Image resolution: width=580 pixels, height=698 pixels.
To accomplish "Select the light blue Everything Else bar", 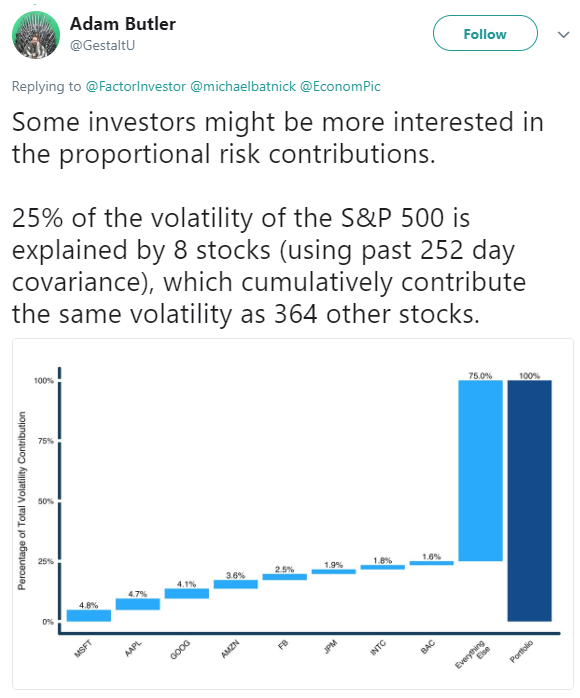I will (480, 471).
